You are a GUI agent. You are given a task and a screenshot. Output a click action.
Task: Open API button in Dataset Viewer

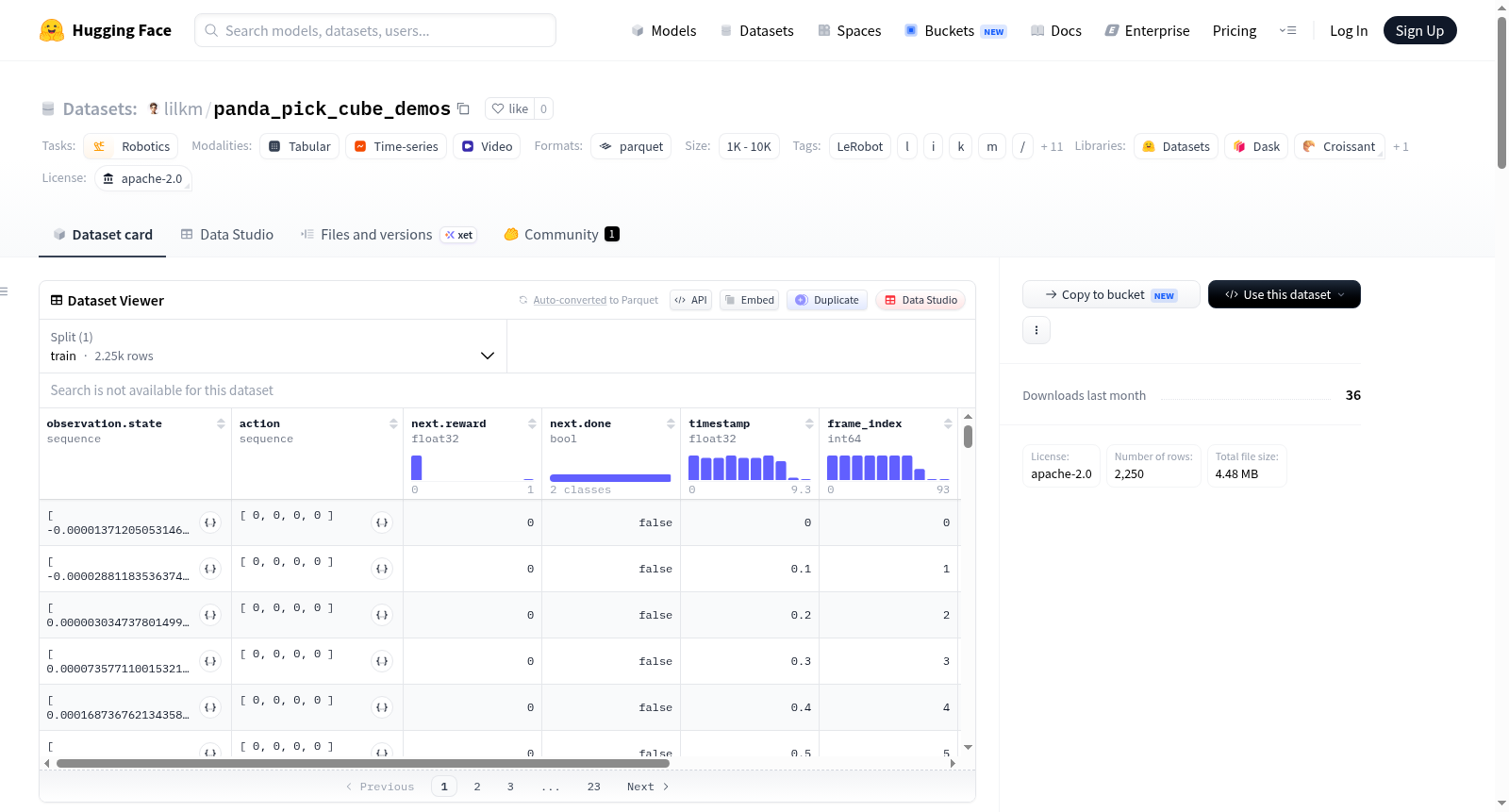click(690, 300)
